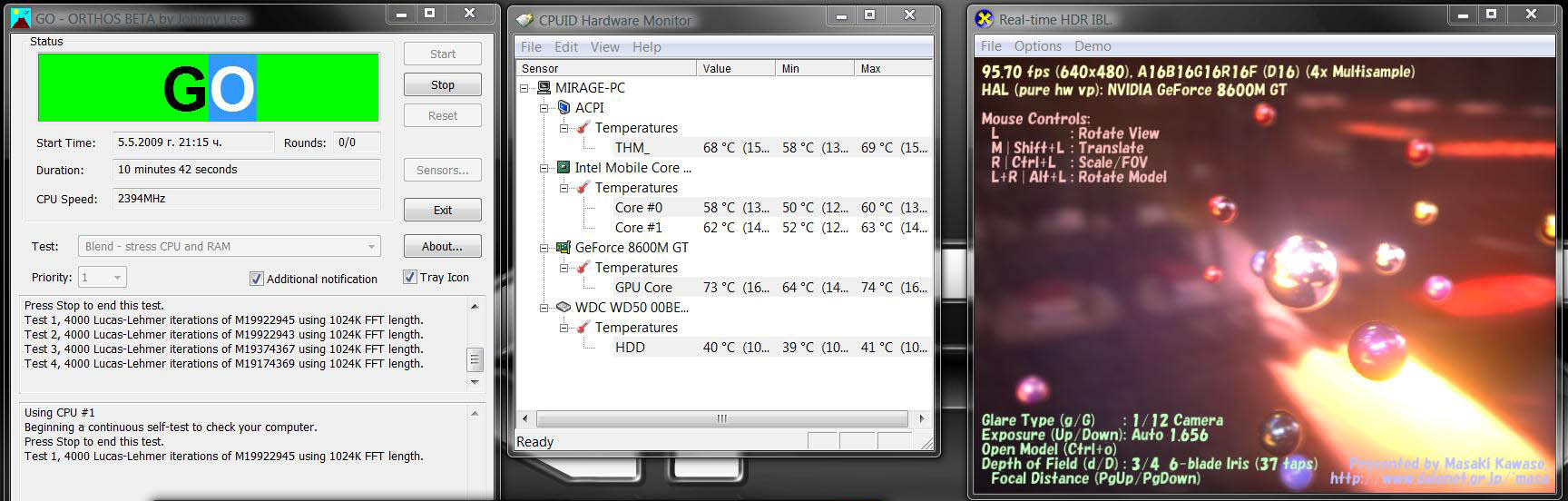The height and width of the screenshot is (501, 1568).
Task: Click the Hardware Monitor horizontal scrollbar thumb
Action: pos(722,418)
